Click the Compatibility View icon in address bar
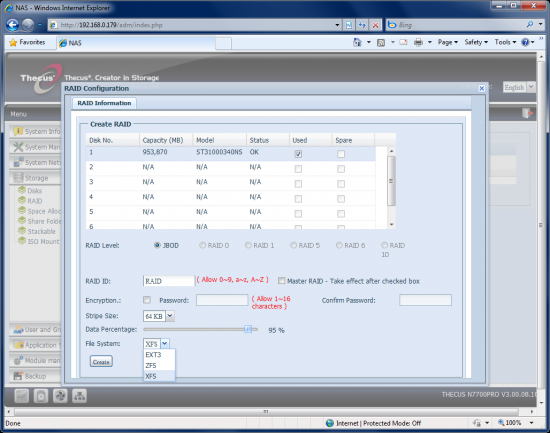550x433 pixels. pos(349,25)
